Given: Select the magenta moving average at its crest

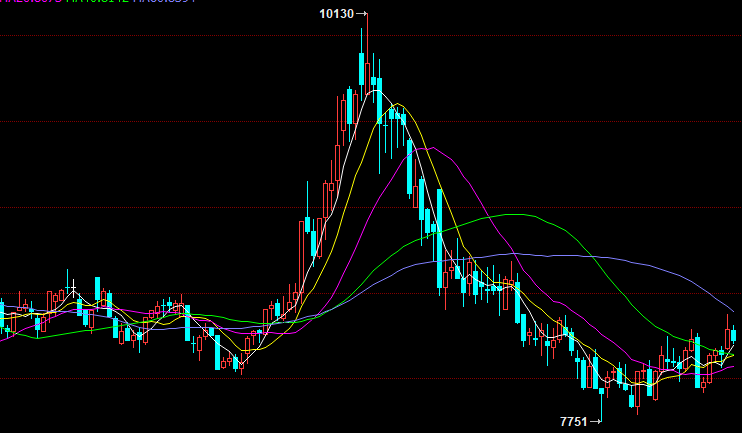Looking at the screenshot, I should coord(430,148).
